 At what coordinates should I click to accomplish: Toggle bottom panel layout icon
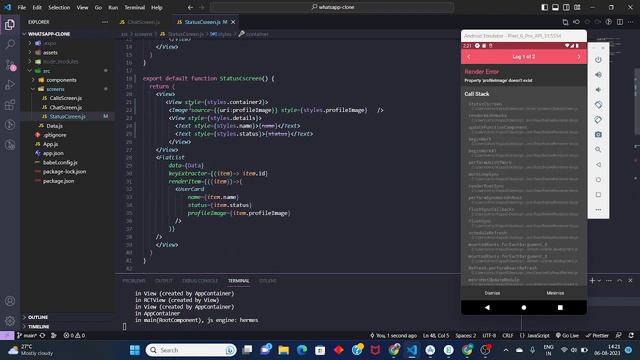coord(556,7)
